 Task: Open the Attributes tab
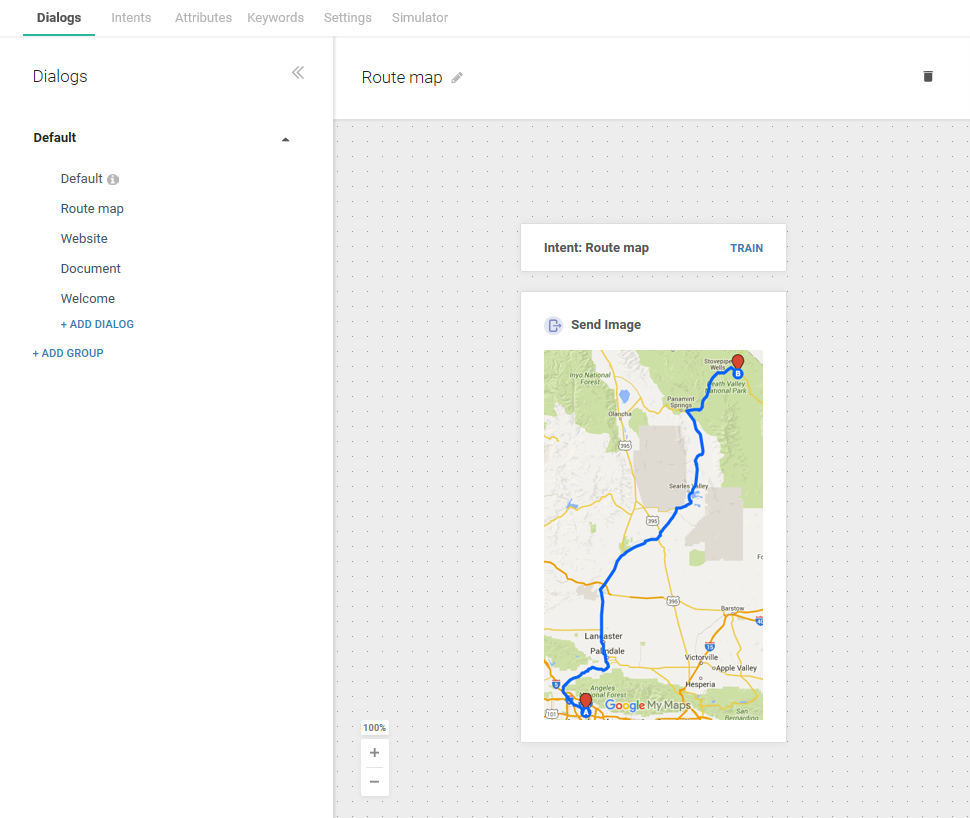coord(203,18)
